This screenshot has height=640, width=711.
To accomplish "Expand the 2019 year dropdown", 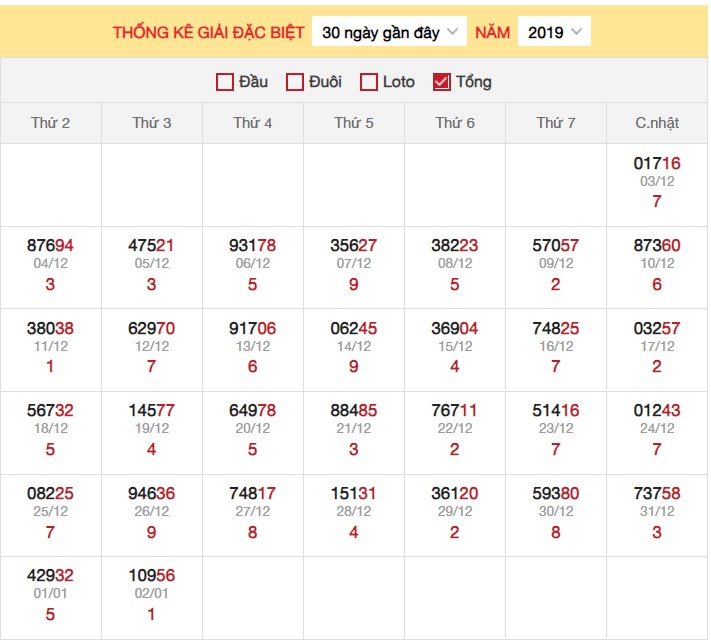I will [554, 32].
